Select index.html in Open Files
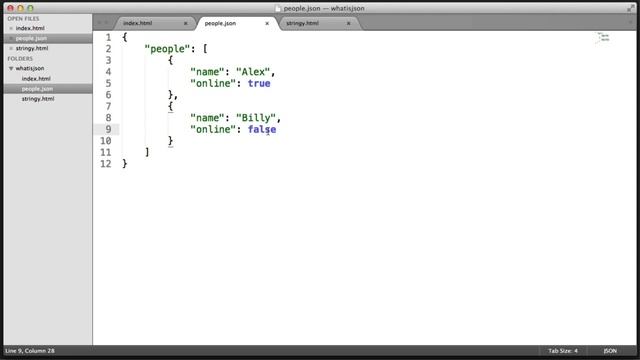This screenshot has width=640, height=360. click(30, 28)
